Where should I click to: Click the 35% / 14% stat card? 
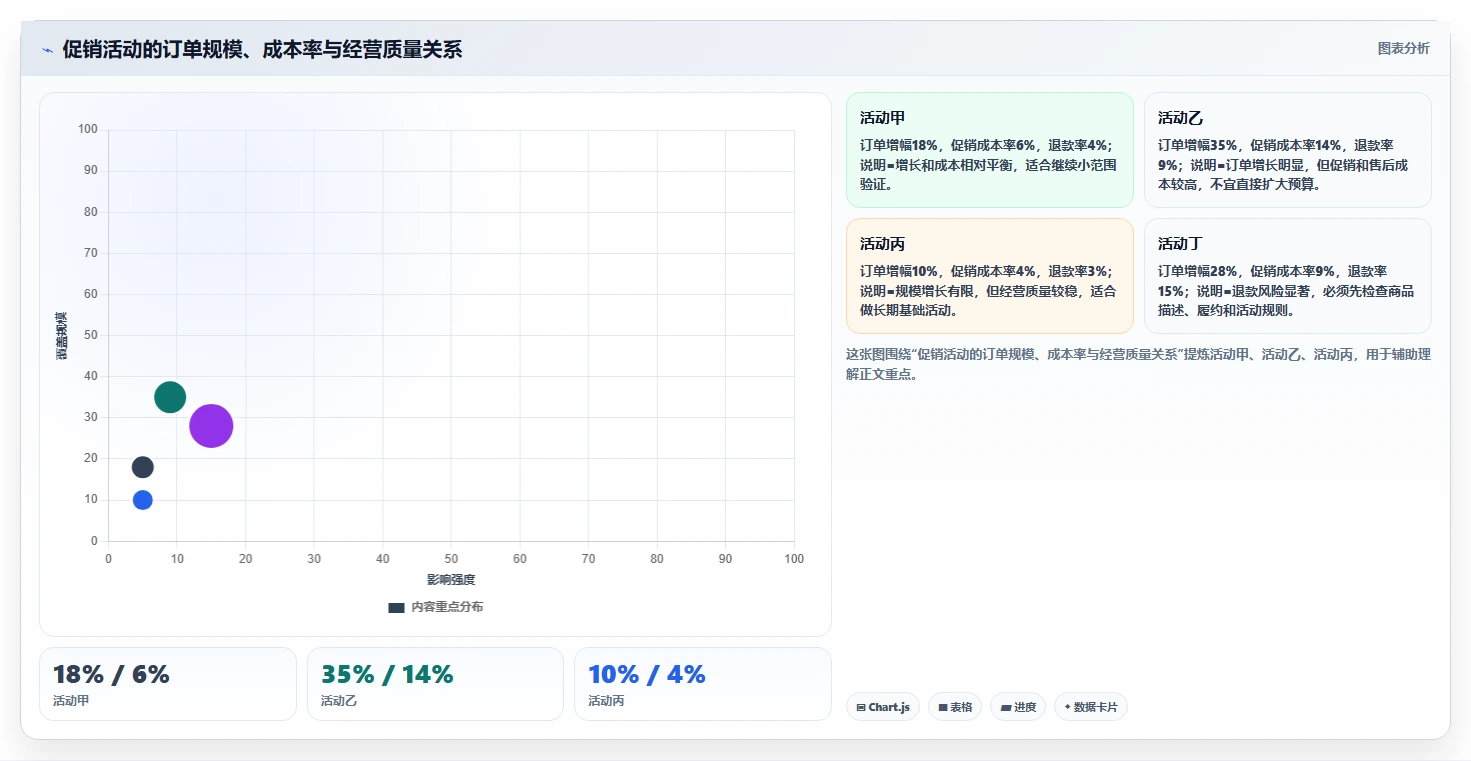(435, 684)
